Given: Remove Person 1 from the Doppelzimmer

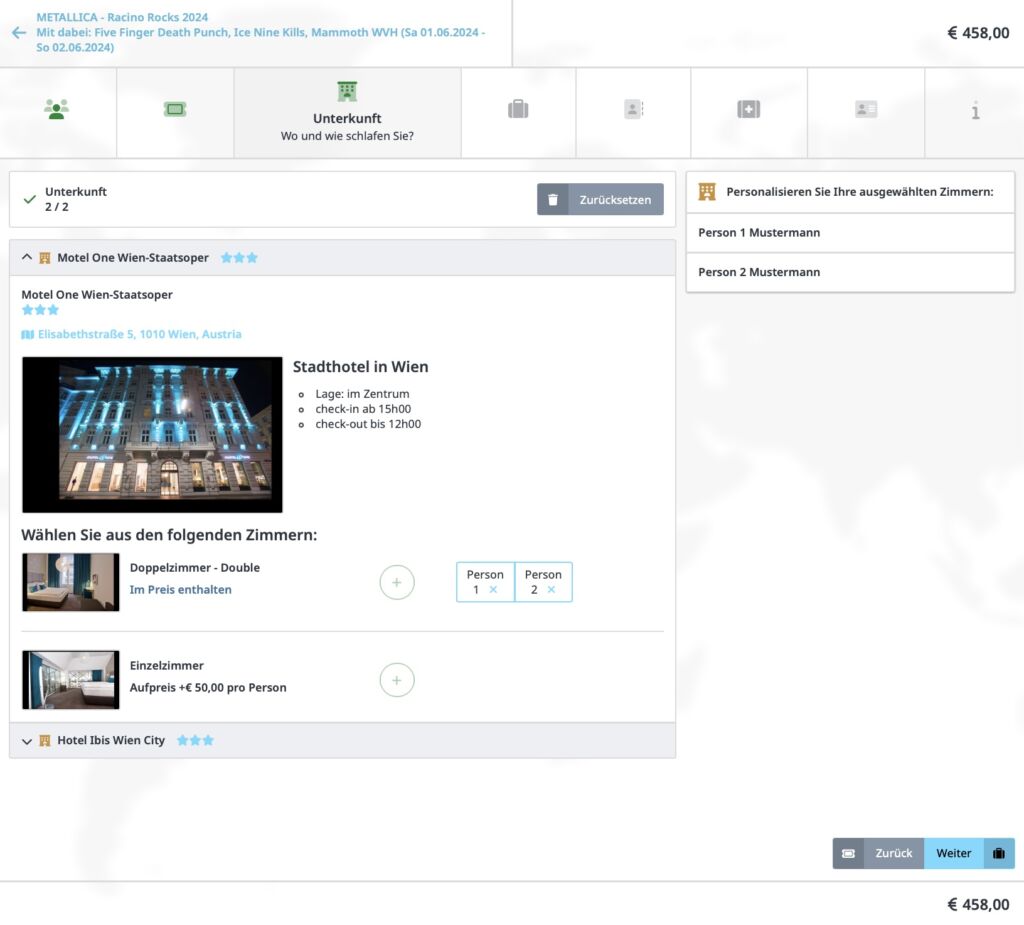Looking at the screenshot, I should [493, 590].
